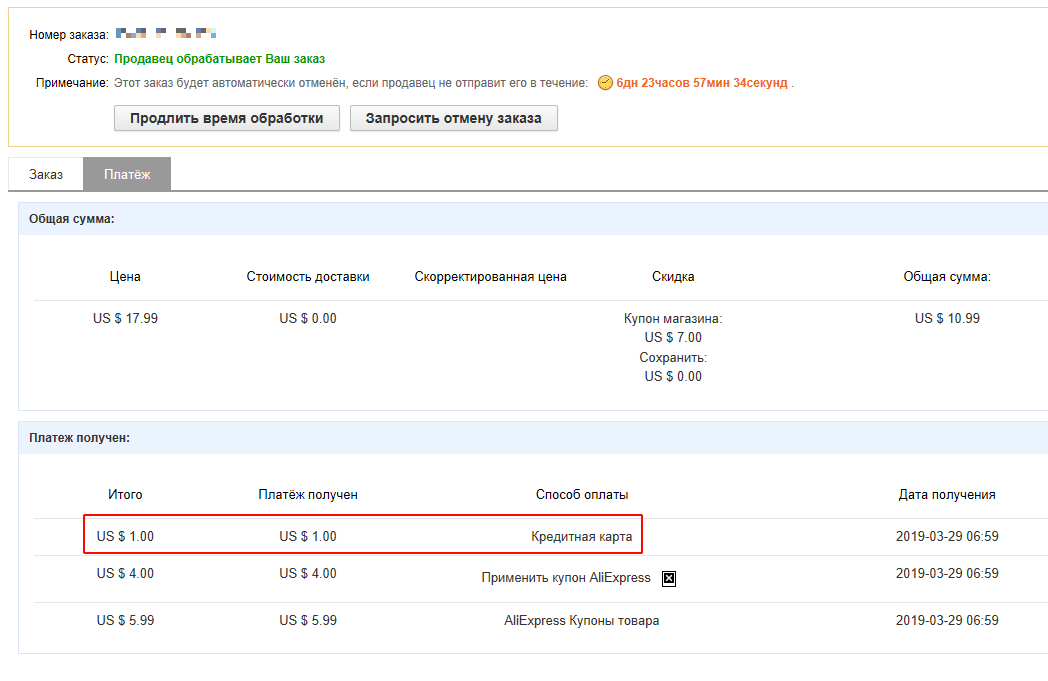Click the US $ 10.99 total amount
Image resolution: width=1048 pixels, height=681 pixels.
[x=947, y=319]
